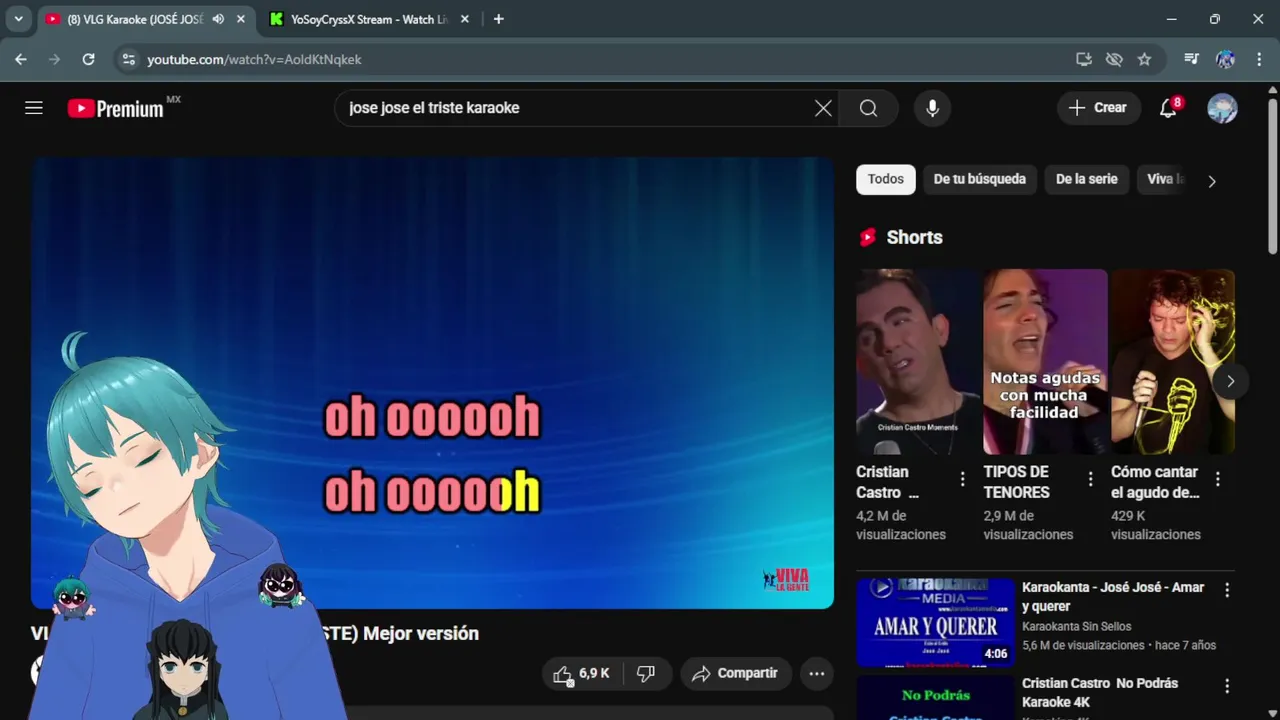Bookmark this page with star icon
Screen dimensions: 1280x720
tap(1144, 60)
